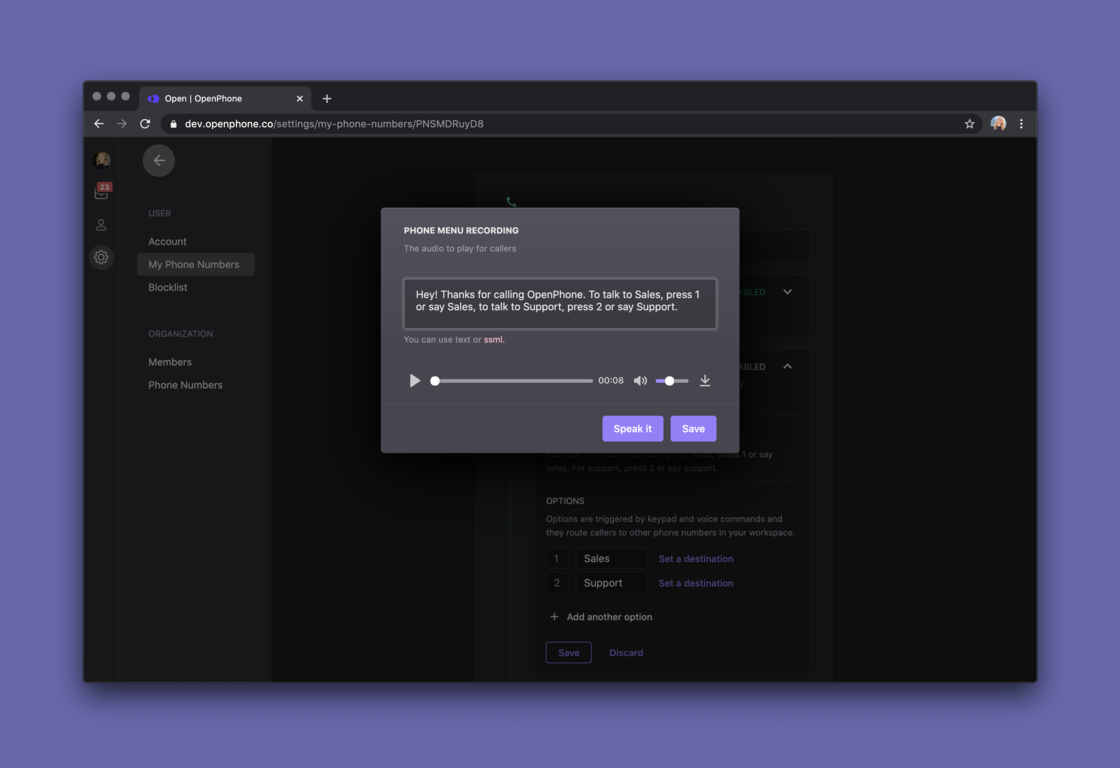This screenshot has height=768, width=1120.
Task: Set a destination for Sales
Action: point(696,559)
